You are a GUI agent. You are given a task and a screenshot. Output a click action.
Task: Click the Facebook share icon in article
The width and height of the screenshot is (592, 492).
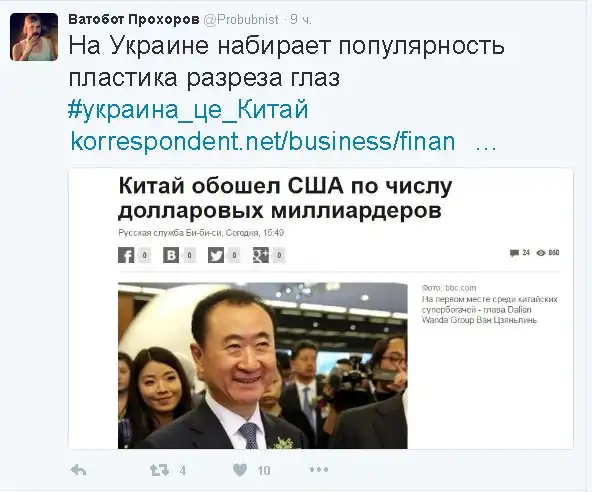(126, 255)
